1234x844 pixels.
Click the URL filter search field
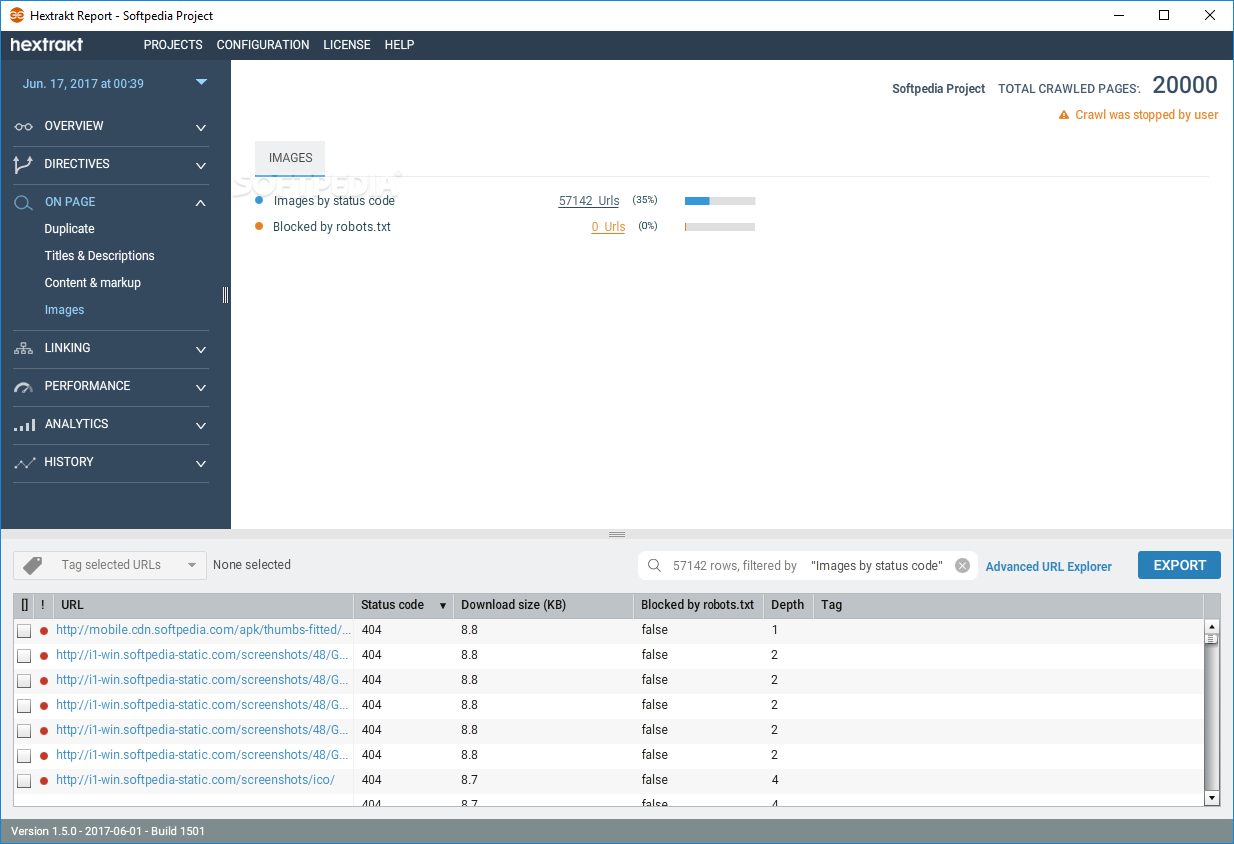click(x=808, y=566)
